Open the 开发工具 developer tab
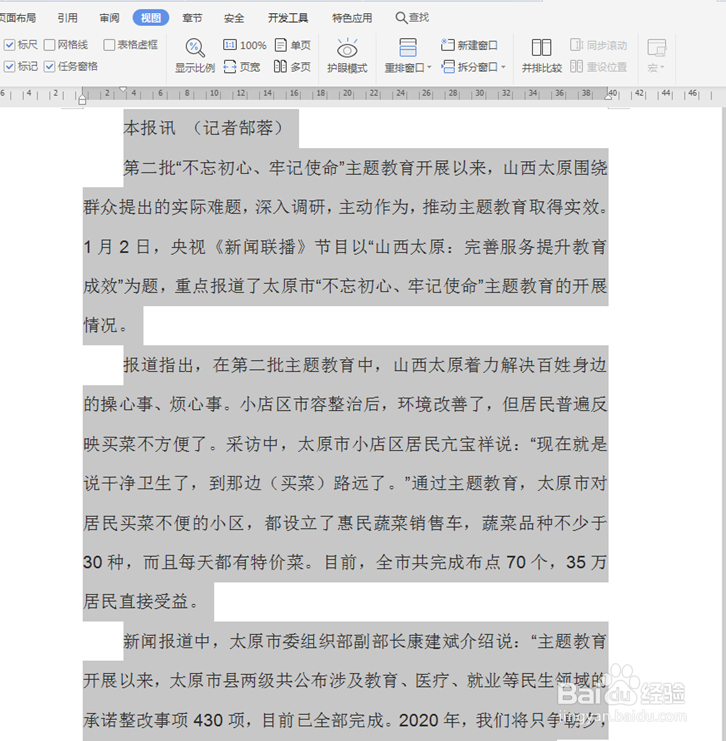Image resolution: width=726 pixels, height=741 pixels. click(x=288, y=18)
